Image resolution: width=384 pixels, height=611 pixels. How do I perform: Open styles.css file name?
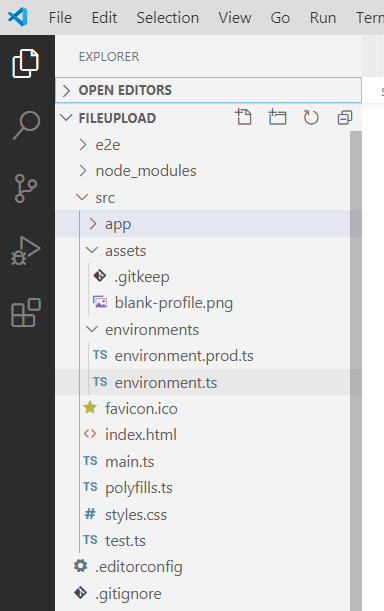point(136,515)
